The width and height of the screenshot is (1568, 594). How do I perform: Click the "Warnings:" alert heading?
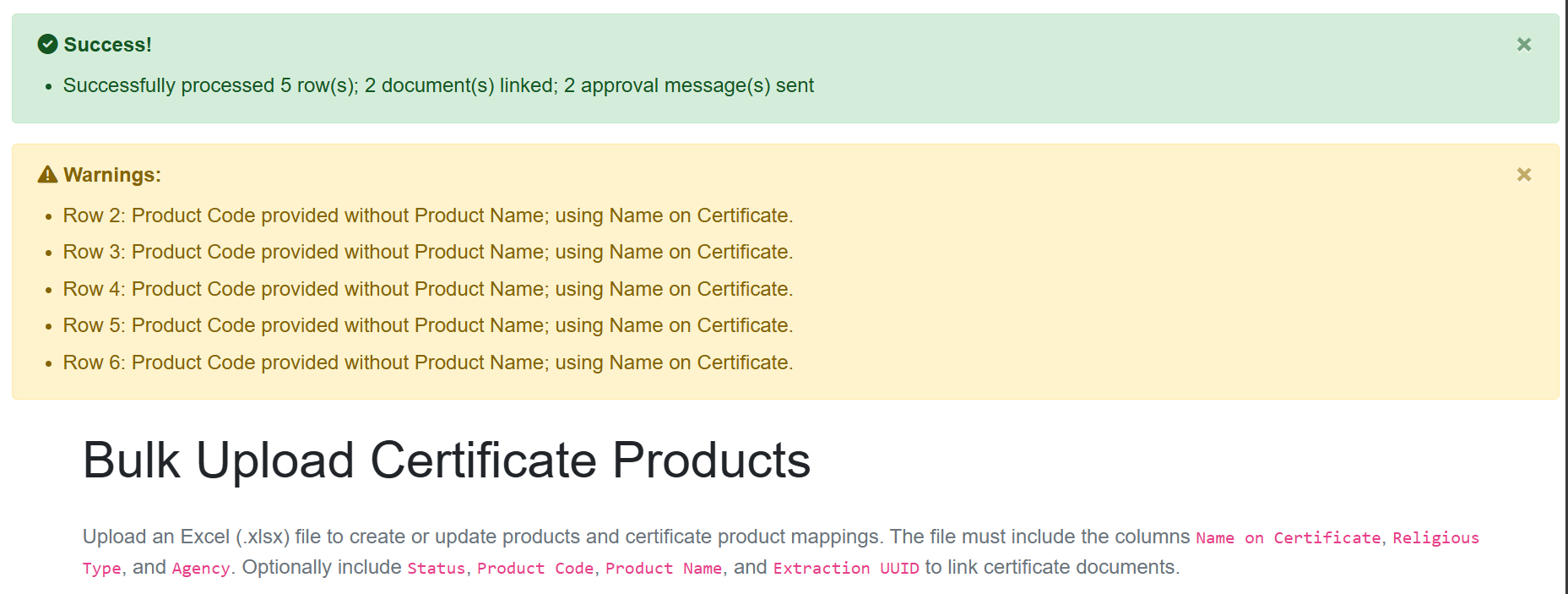(x=111, y=175)
